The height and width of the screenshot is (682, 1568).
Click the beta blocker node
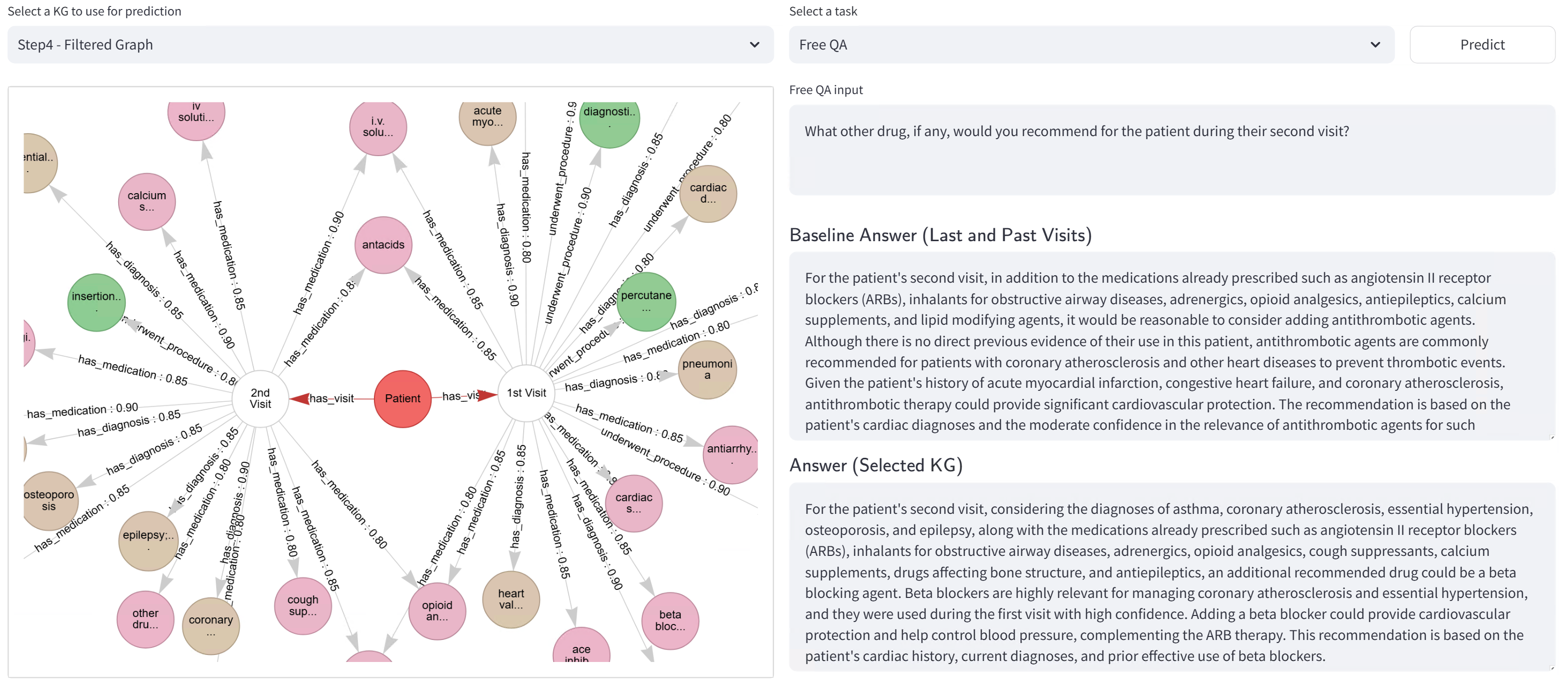669,620
